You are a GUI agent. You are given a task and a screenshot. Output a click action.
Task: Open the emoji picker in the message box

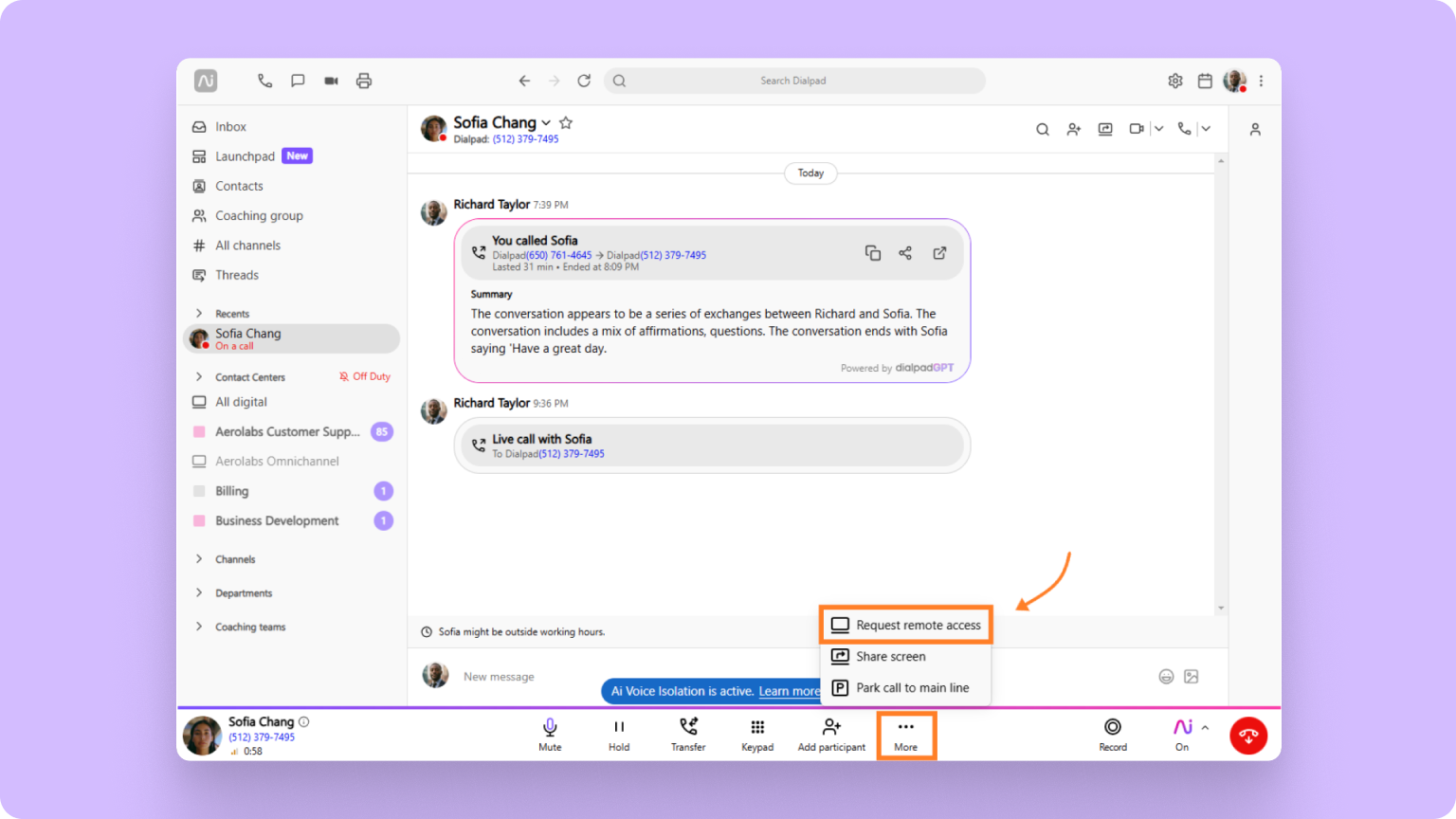pyautogui.click(x=1166, y=676)
